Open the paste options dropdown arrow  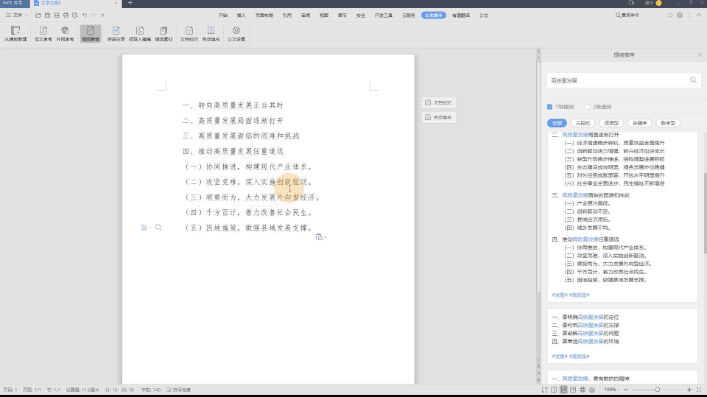[x=325, y=237]
